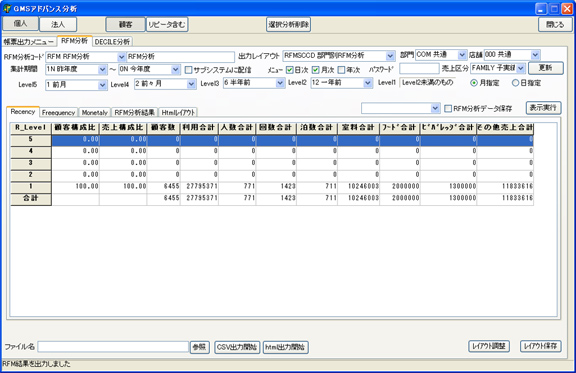Click the GMS app icon in title bar
The image size is (576, 373).
(7, 8)
